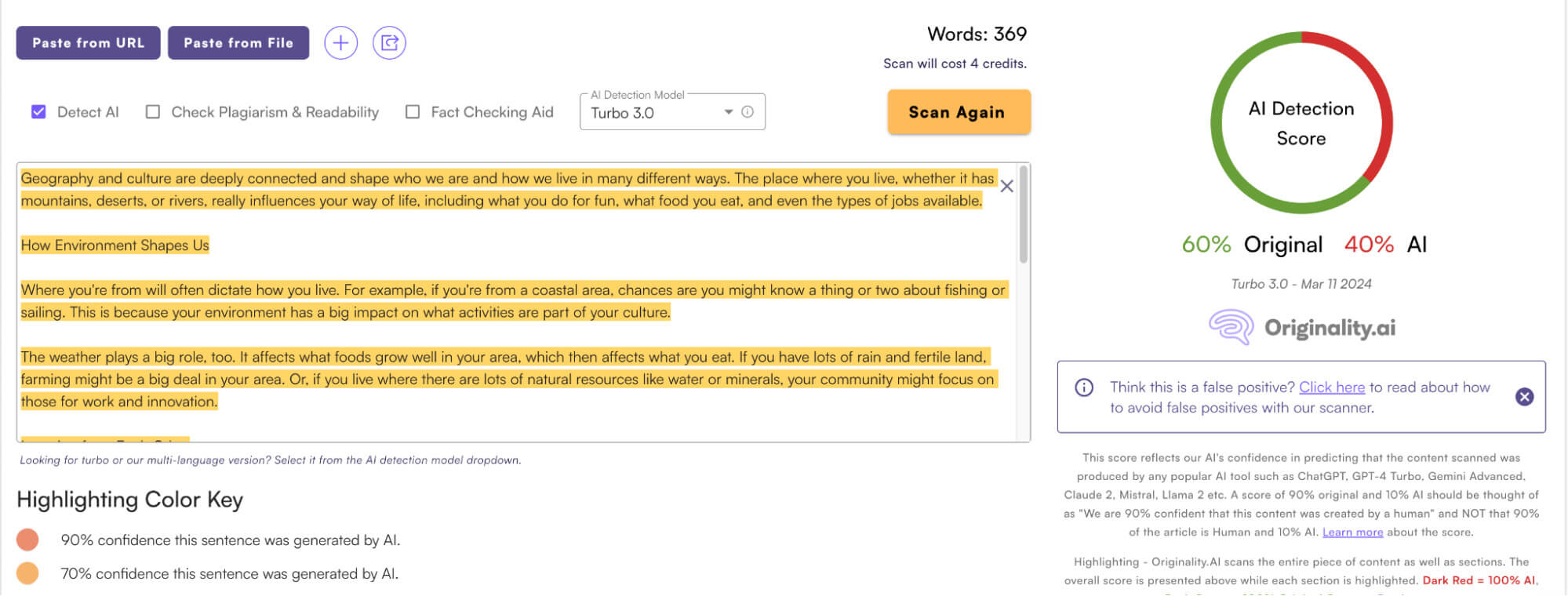1568x596 pixels.
Task: Click the info icon beside Turbo 3.0
Action: (748, 112)
